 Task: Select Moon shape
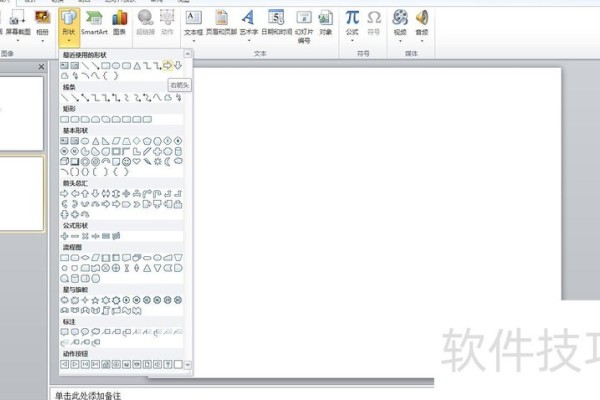click(x=168, y=162)
